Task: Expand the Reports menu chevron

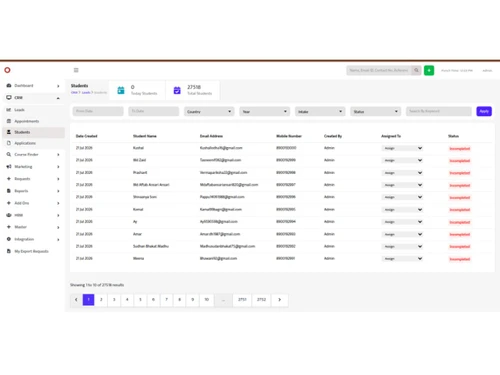Action: [x=58, y=191]
